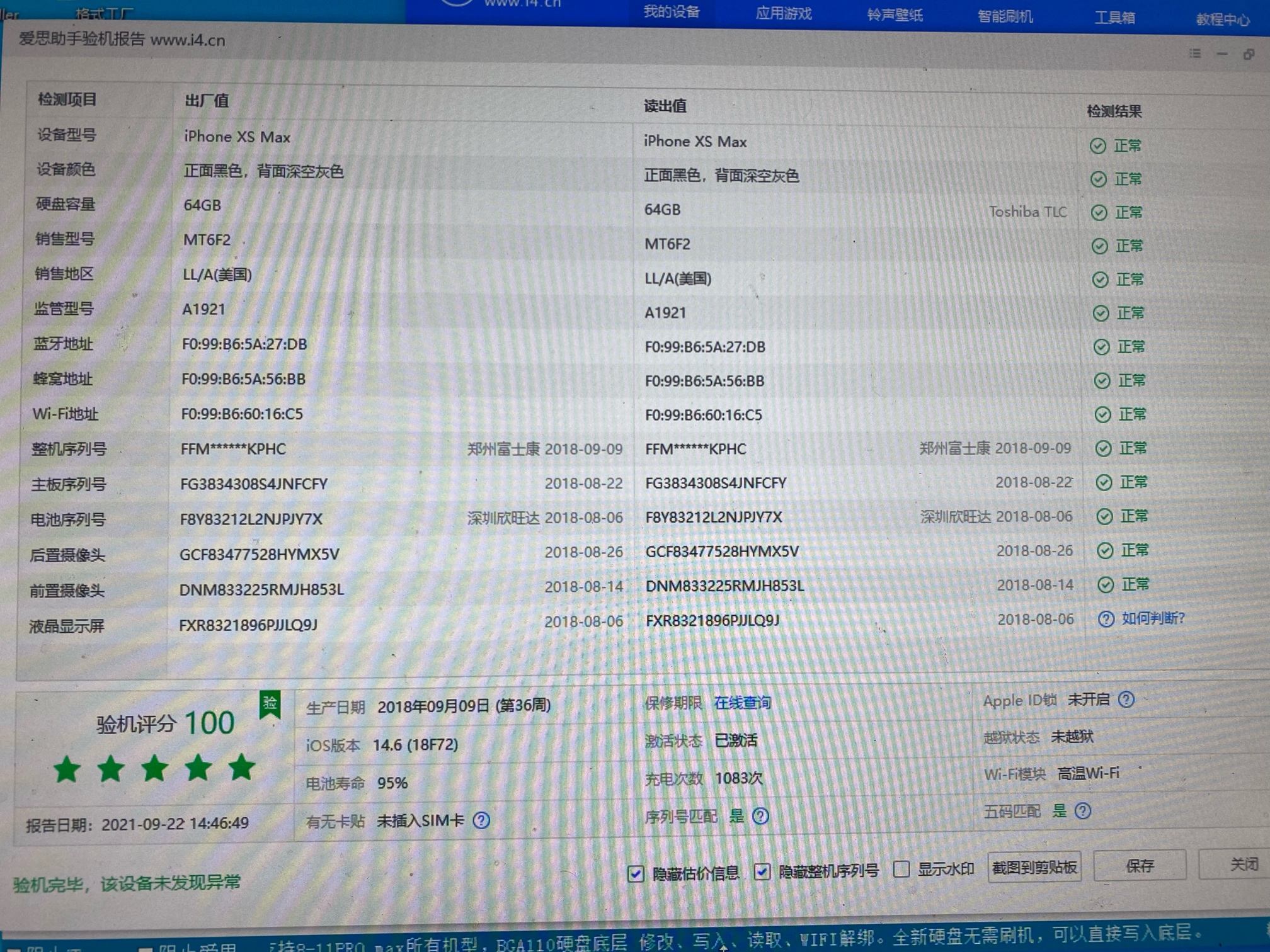
Task: Toggle 隐藏整机序列号 checkbox
Action: tap(762, 871)
